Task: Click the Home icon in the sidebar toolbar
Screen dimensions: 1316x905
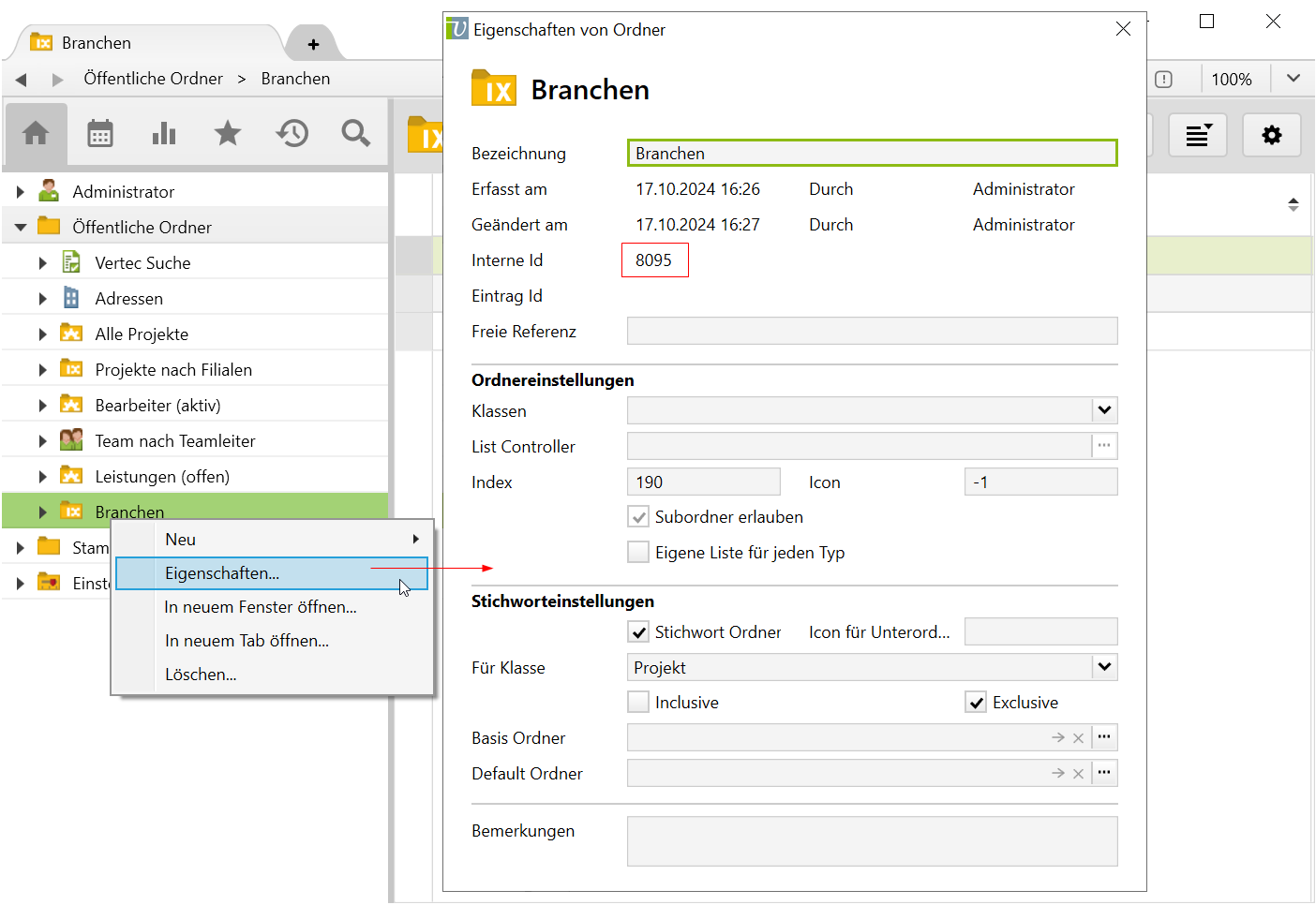Action: click(x=36, y=134)
